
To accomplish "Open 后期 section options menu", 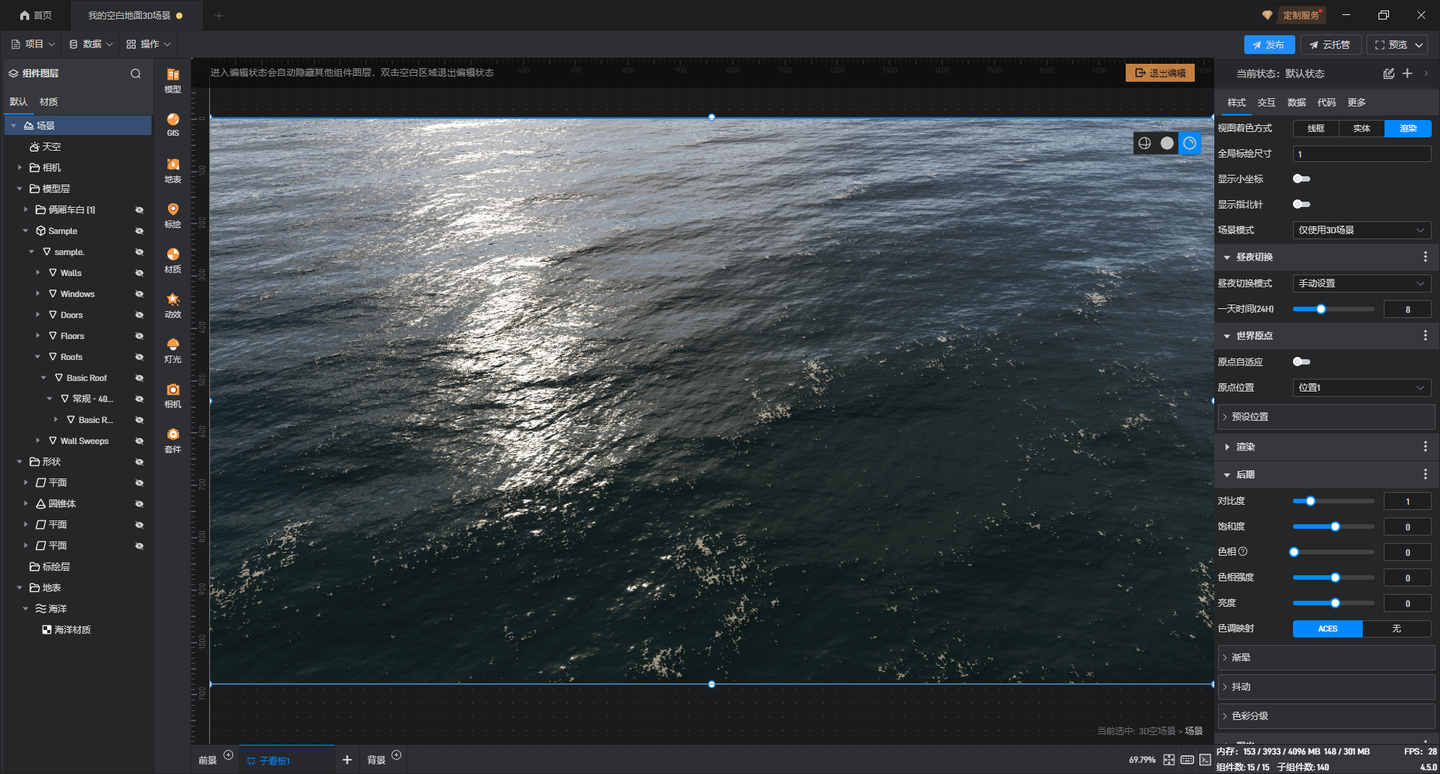I will 1425,474.
